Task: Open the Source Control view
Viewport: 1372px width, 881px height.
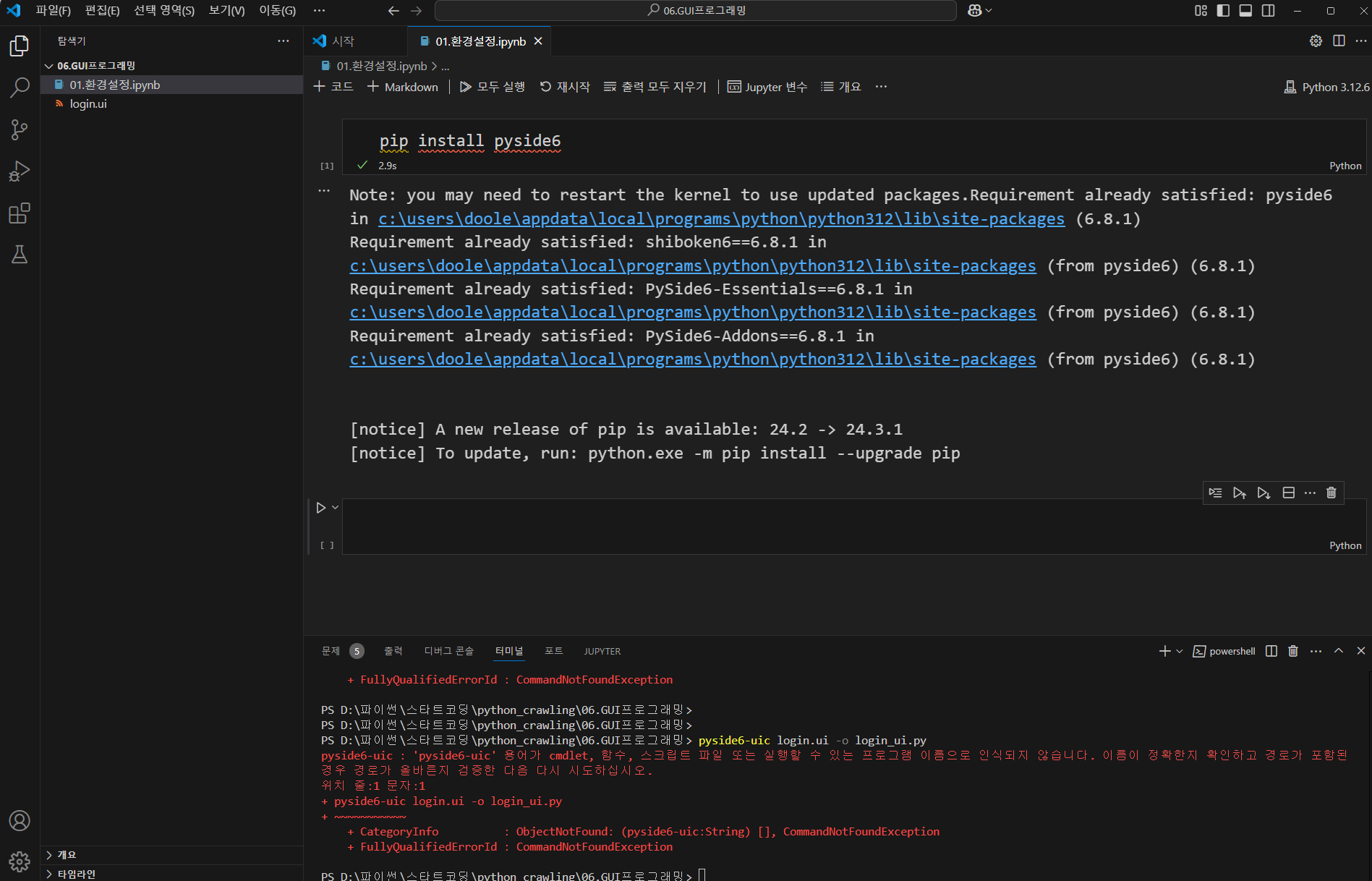Action: pyautogui.click(x=20, y=130)
